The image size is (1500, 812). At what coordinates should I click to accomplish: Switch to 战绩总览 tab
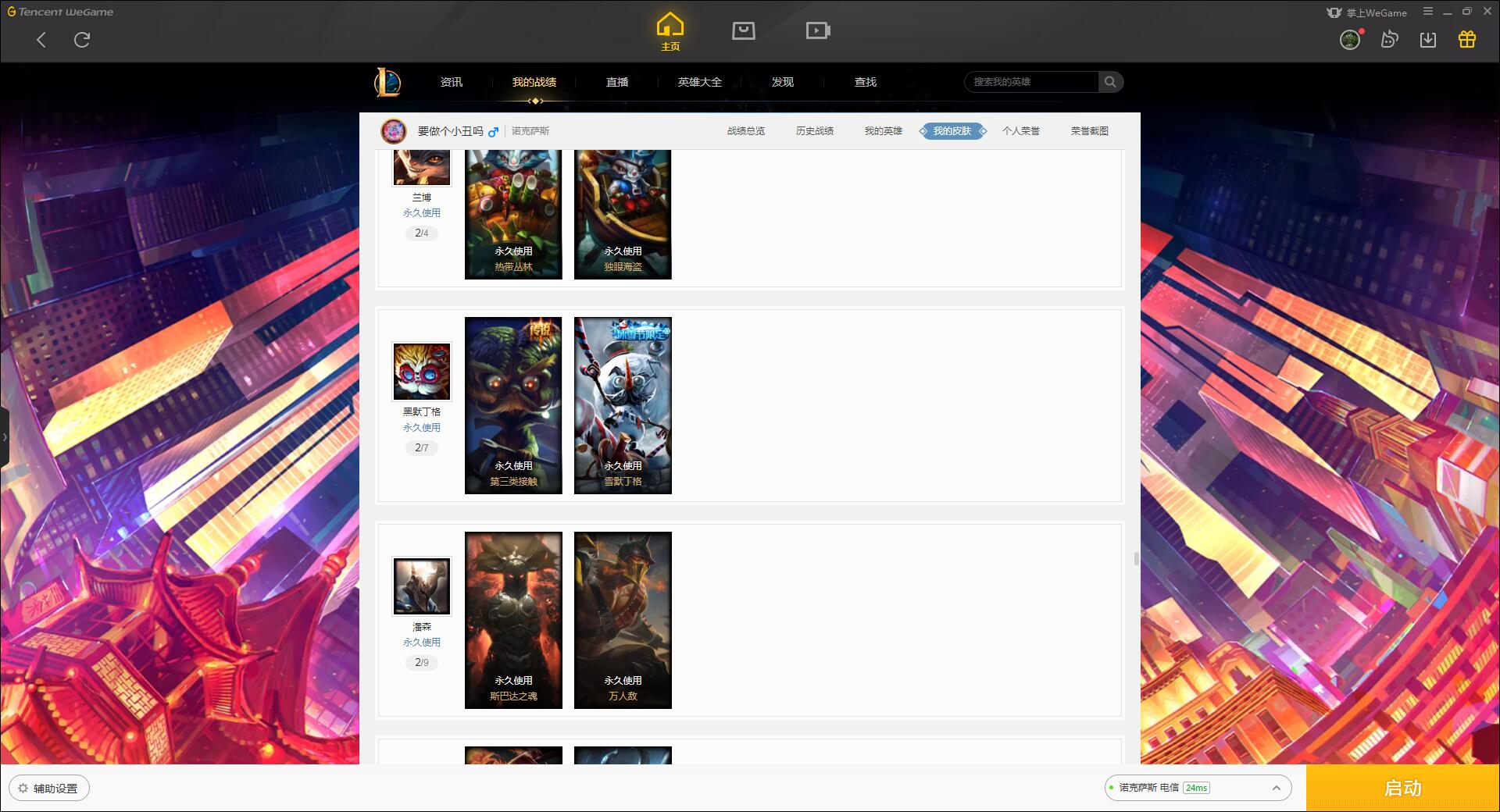tap(746, 131)
